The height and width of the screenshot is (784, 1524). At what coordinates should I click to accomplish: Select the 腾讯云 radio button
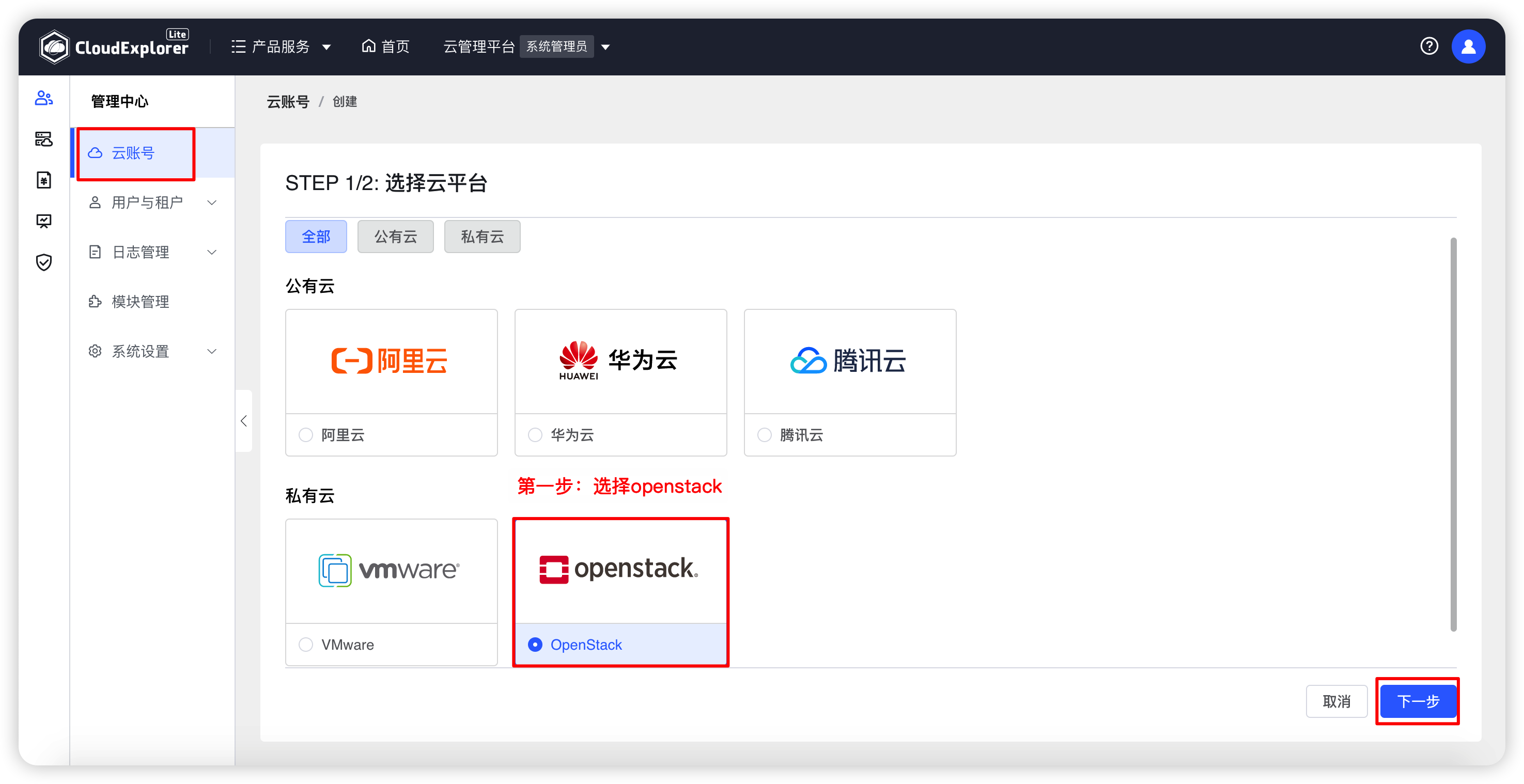click(765, 435)
